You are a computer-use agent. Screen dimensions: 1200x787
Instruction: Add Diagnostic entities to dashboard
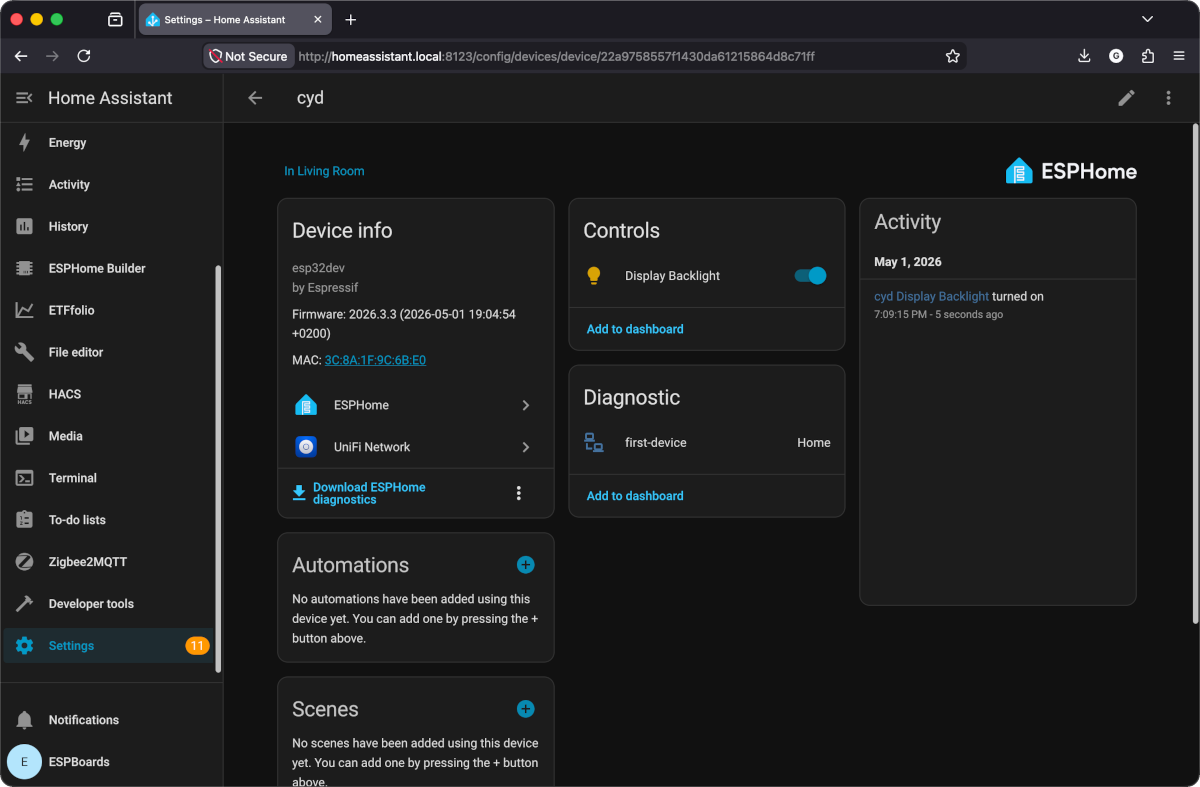[x=635, y=496]
